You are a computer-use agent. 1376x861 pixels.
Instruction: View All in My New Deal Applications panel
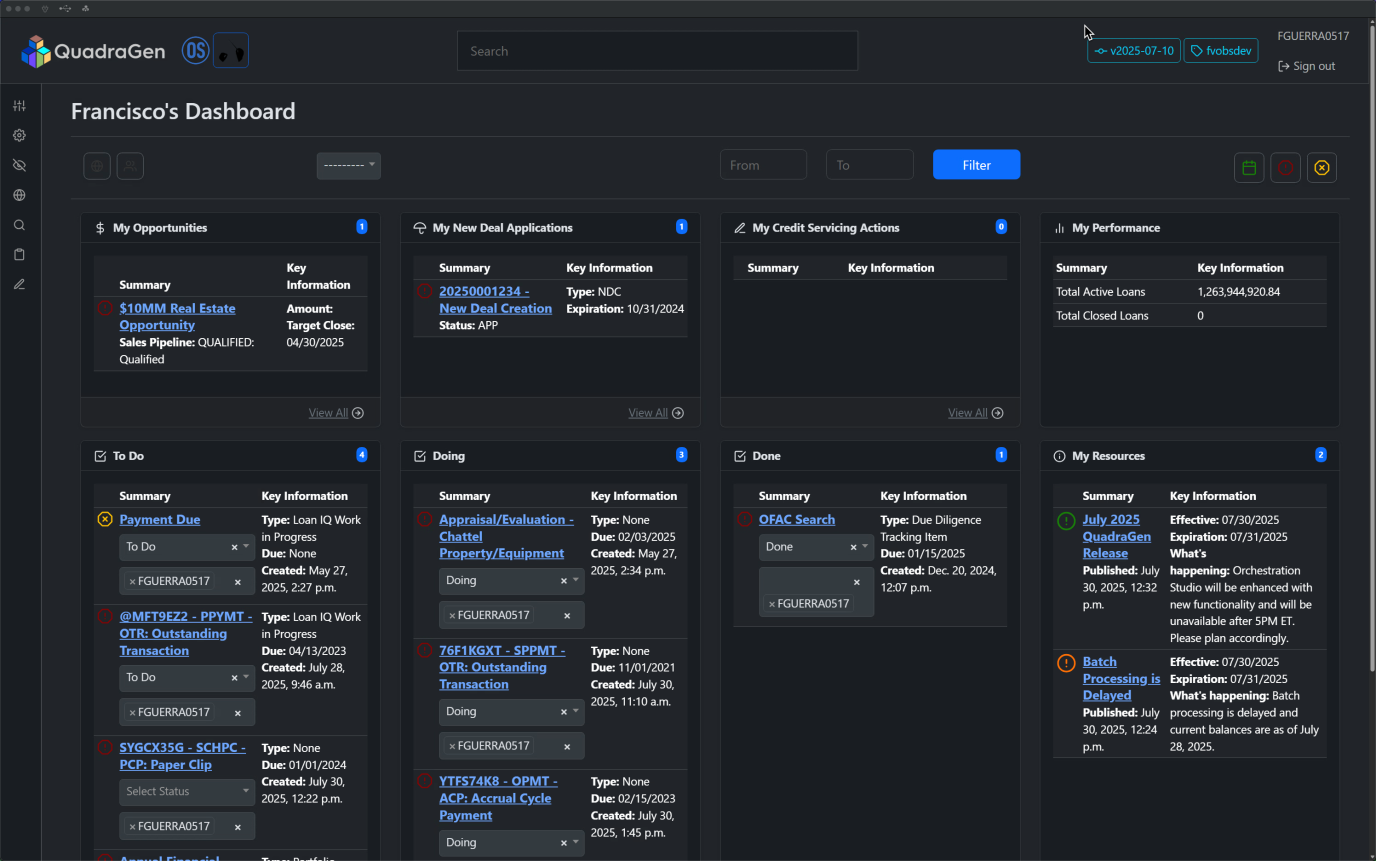click(656, 413)
